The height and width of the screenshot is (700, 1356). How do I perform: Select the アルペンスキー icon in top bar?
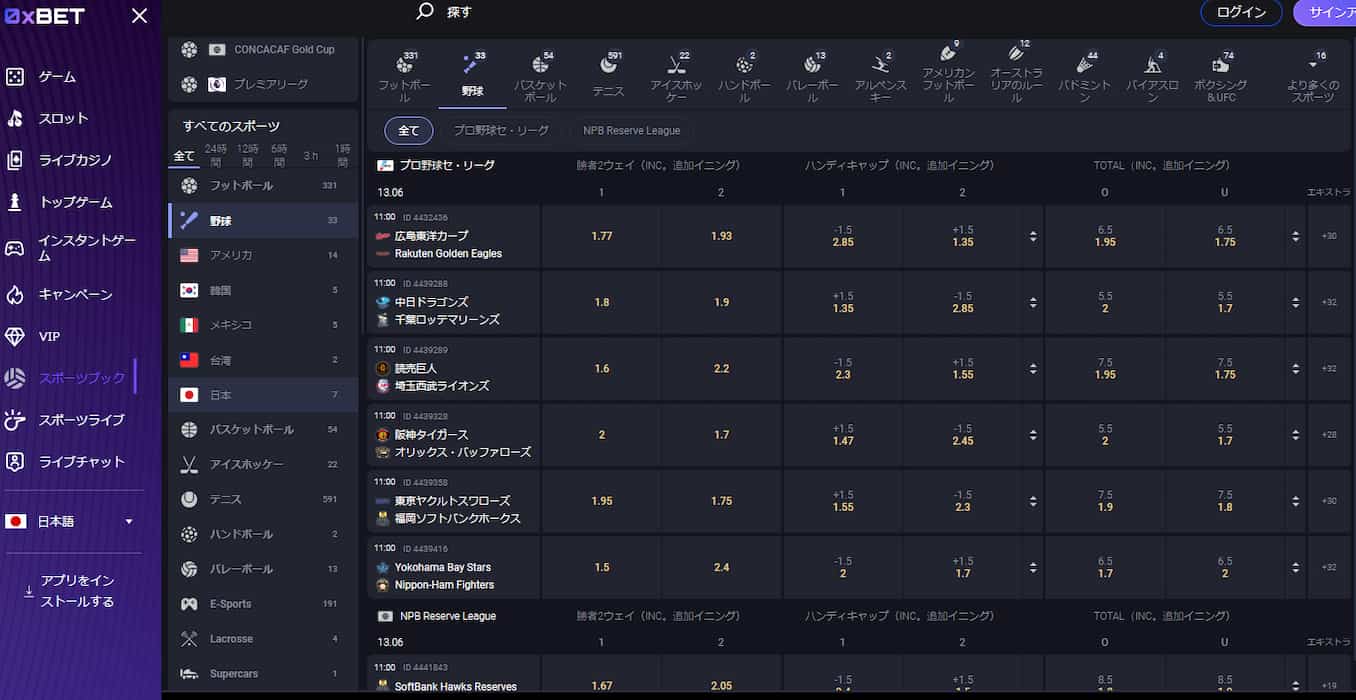tap(880, 66)
